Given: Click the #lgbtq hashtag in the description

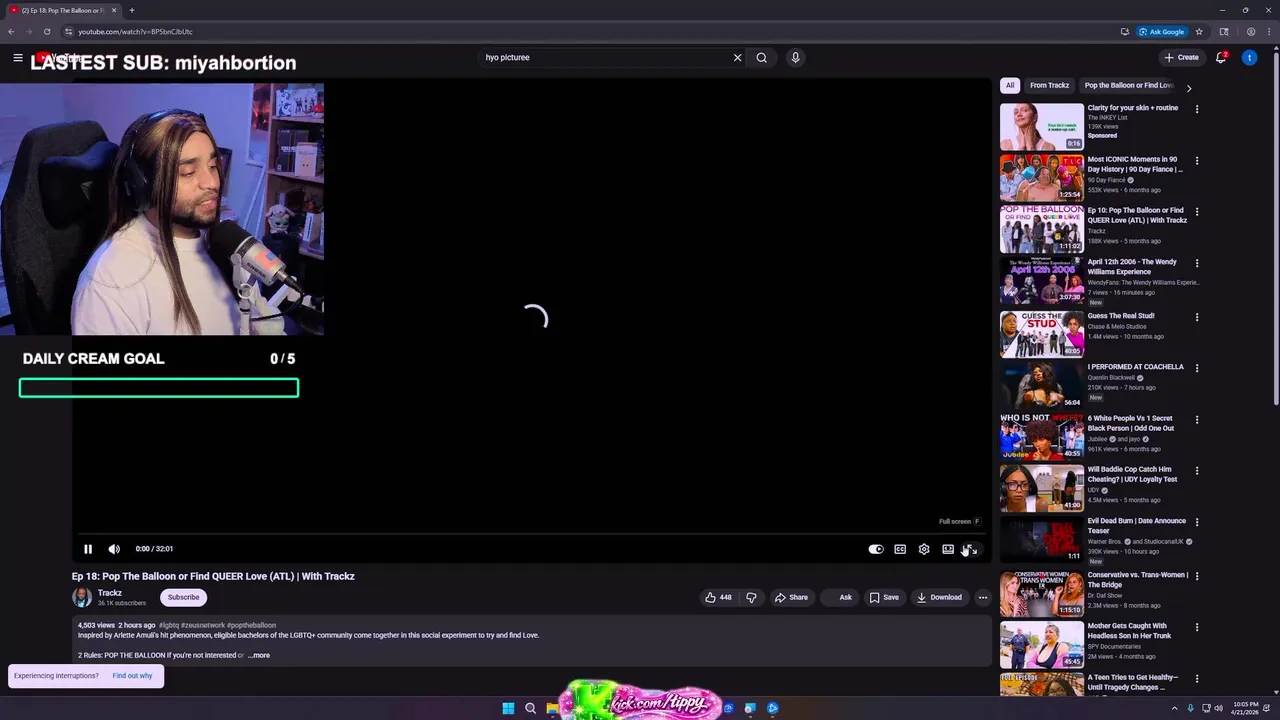Looking at the screenshot, I should click(169, 625).
